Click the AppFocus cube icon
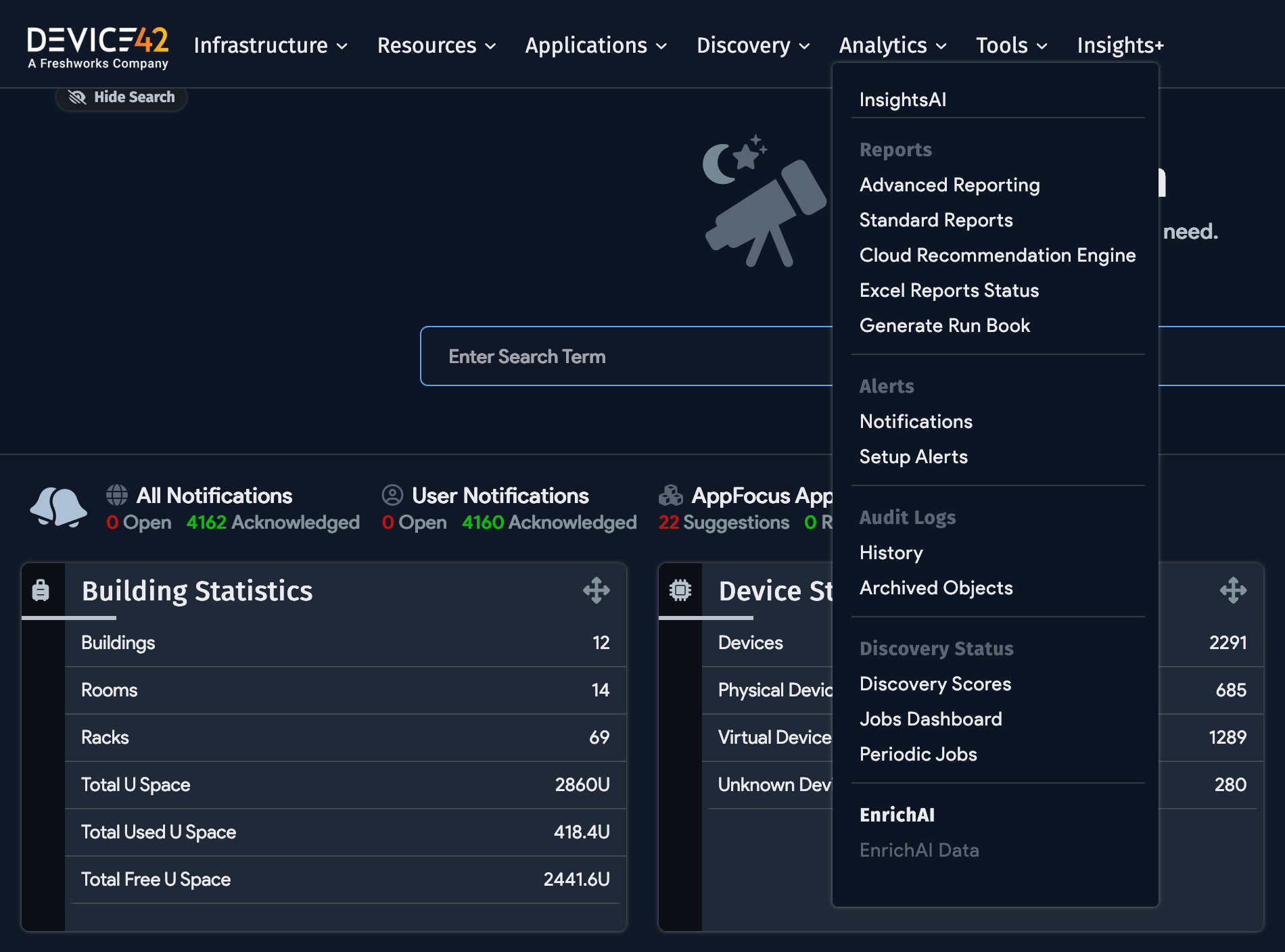 coord(670,495)
